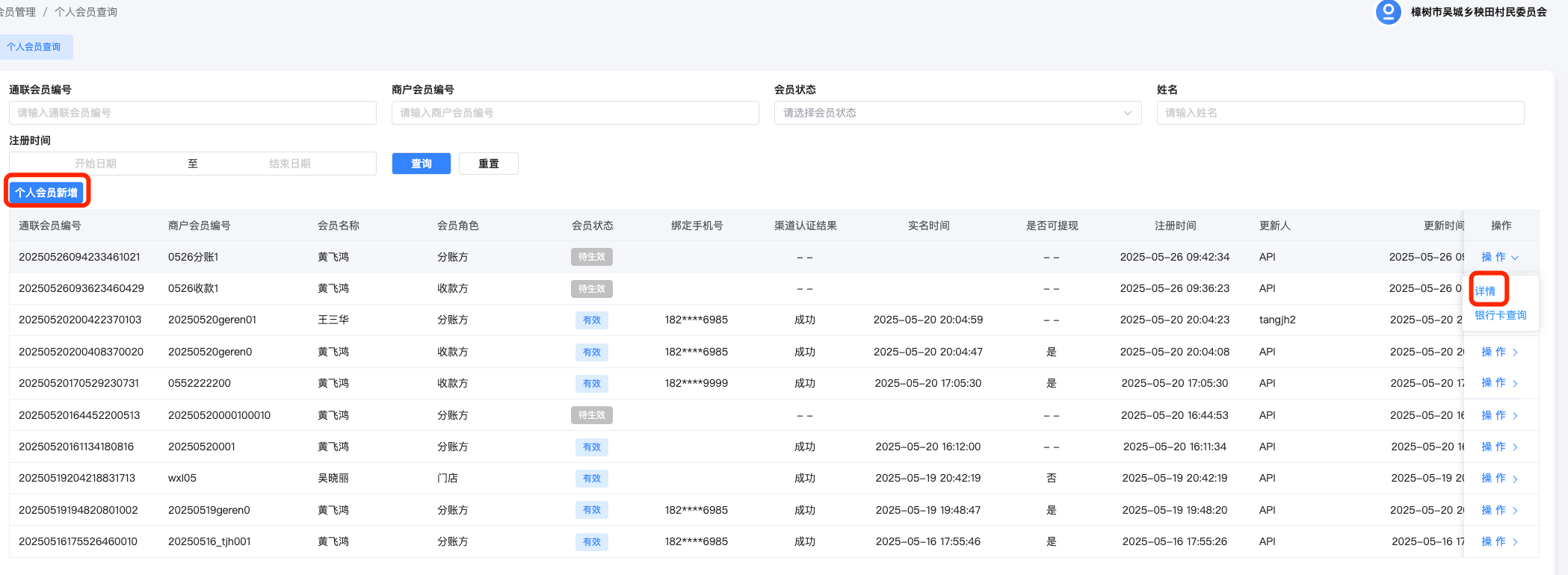1568x575 pixels.
Task: Click role cell 门店
Action: (x=448, y=478)
